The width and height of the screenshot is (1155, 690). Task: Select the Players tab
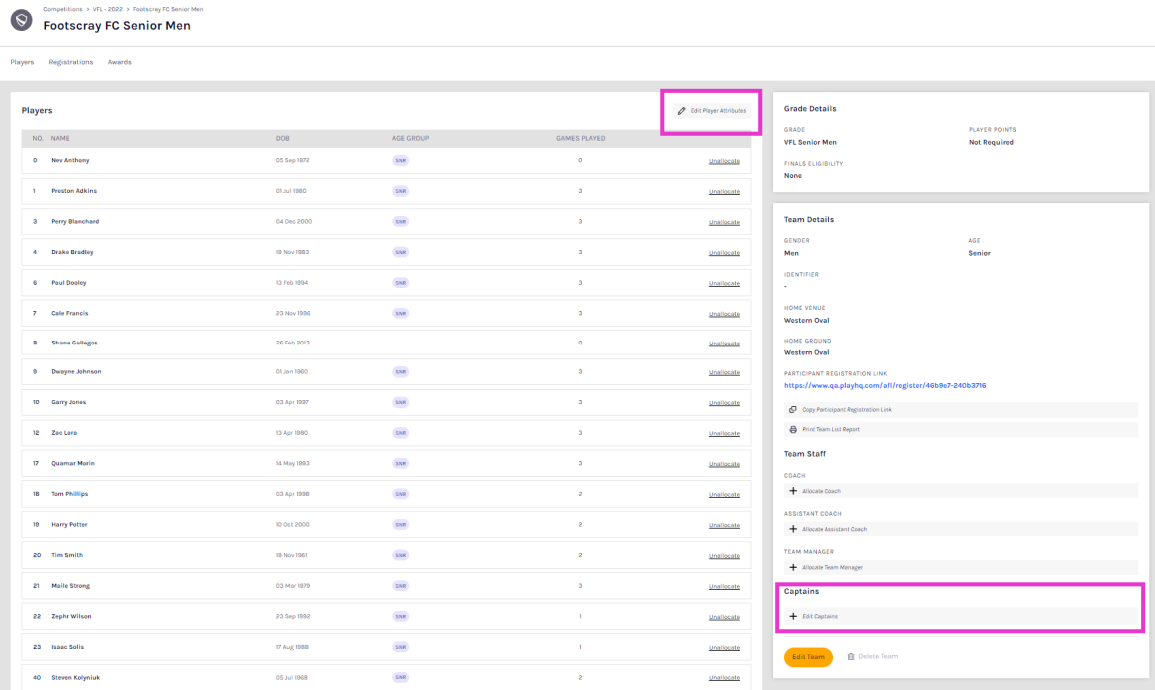pyautogui.click(x=22, y=62)
